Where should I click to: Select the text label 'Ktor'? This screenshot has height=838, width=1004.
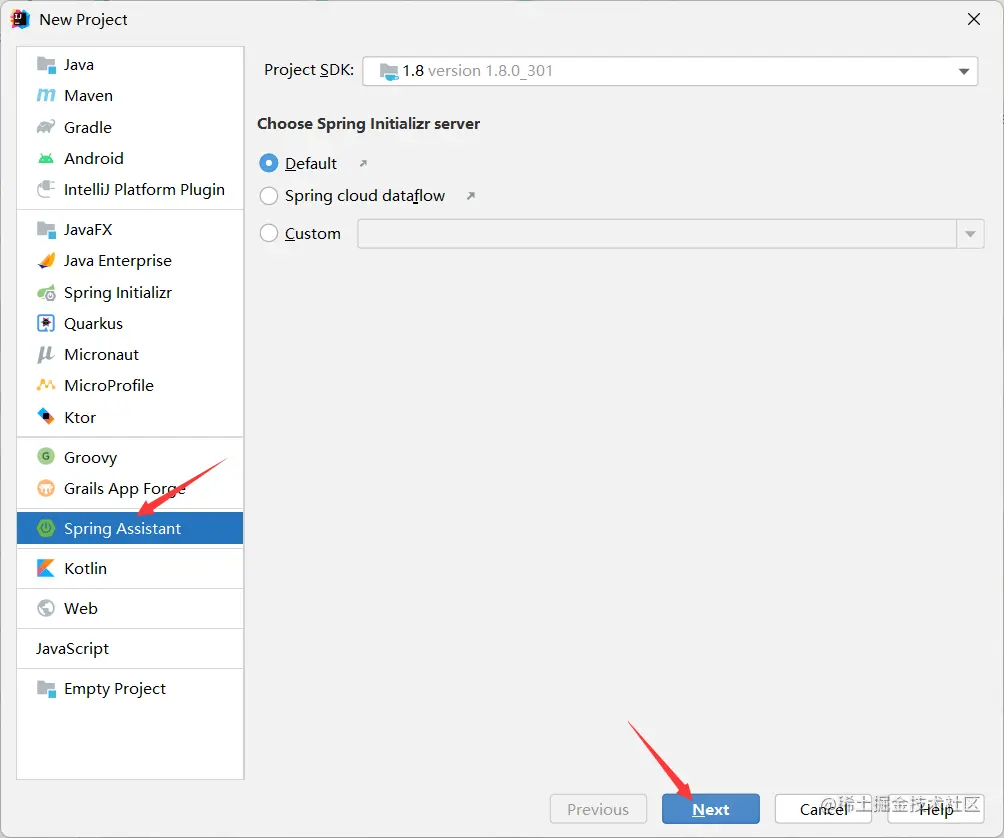pyautogui.click(x=80, y=417)
